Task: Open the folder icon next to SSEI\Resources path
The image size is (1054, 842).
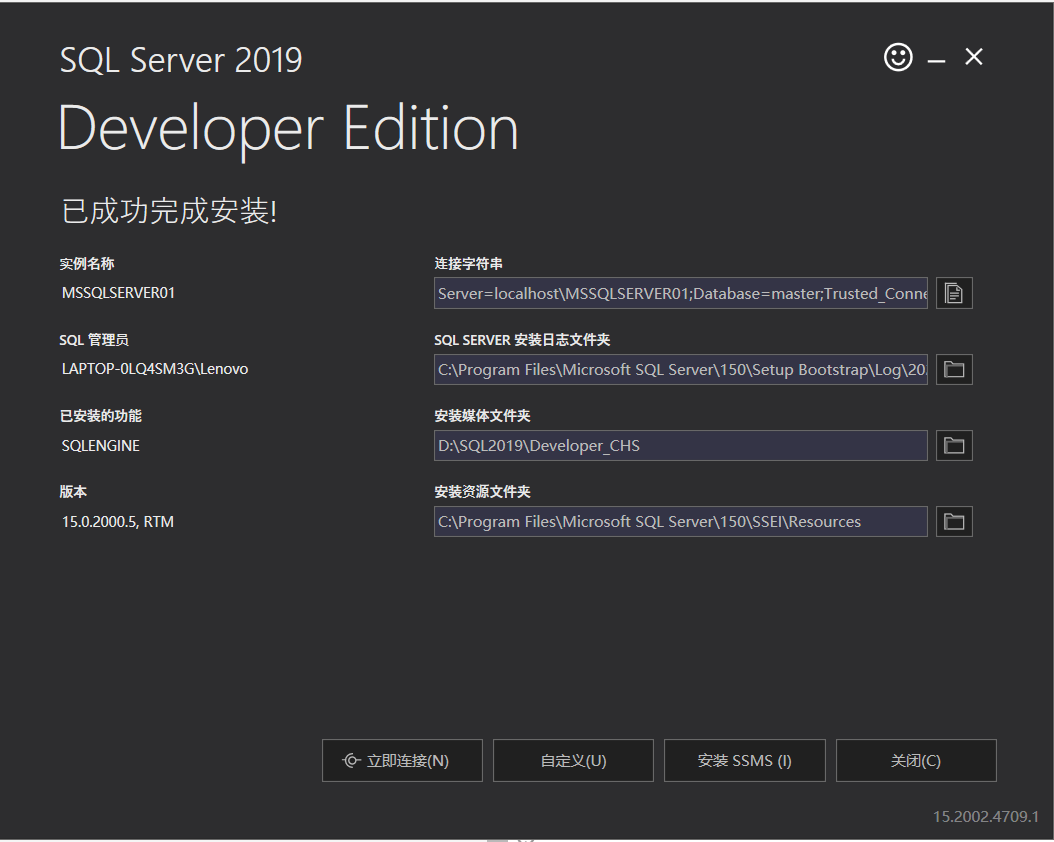Action: tap(953, 521)
